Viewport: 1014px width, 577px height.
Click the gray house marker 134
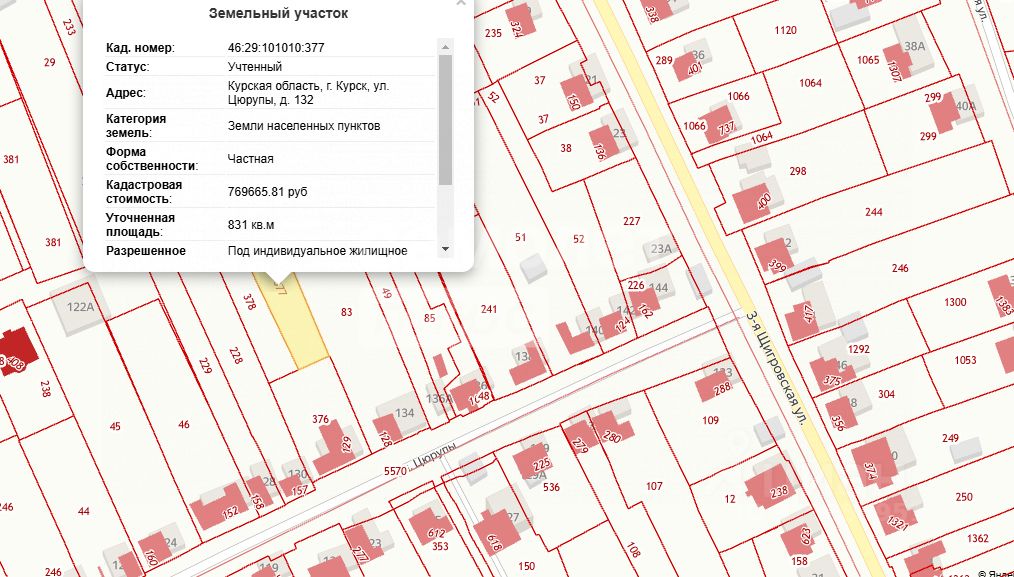click(x=404, y=413)
